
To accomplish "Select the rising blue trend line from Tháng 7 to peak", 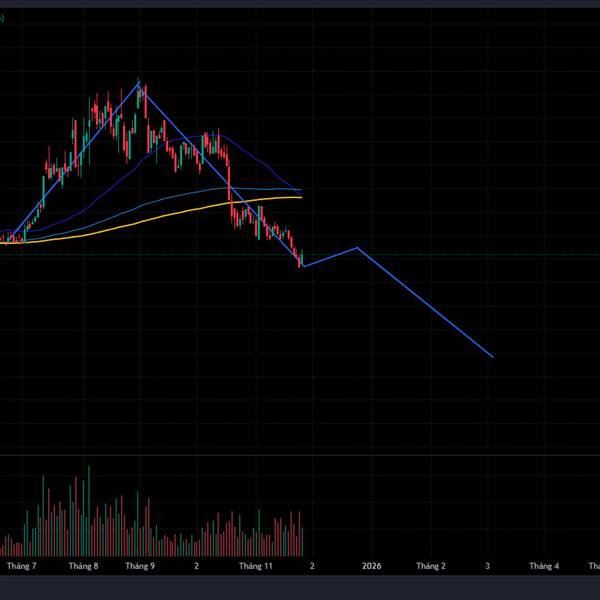I will tap(75, 160).
